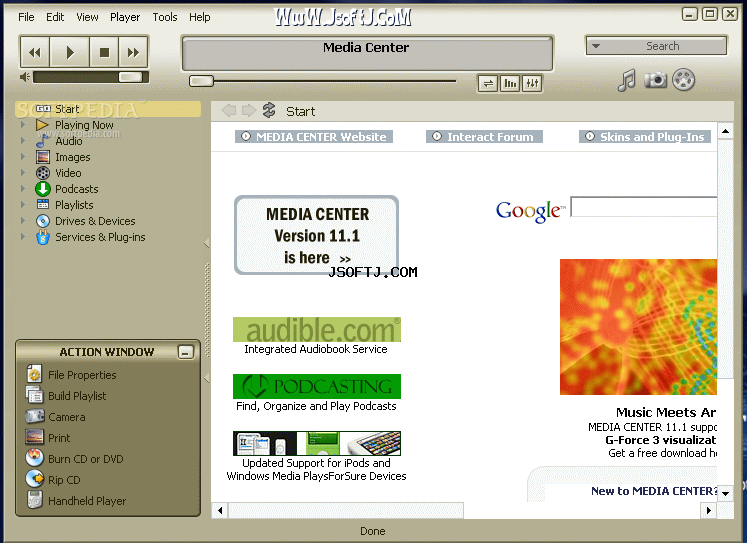Click the vertical scrollbar up arrow
Image resolution: width=747 pixels, height=543 pixels.
(x=725, y=131)
